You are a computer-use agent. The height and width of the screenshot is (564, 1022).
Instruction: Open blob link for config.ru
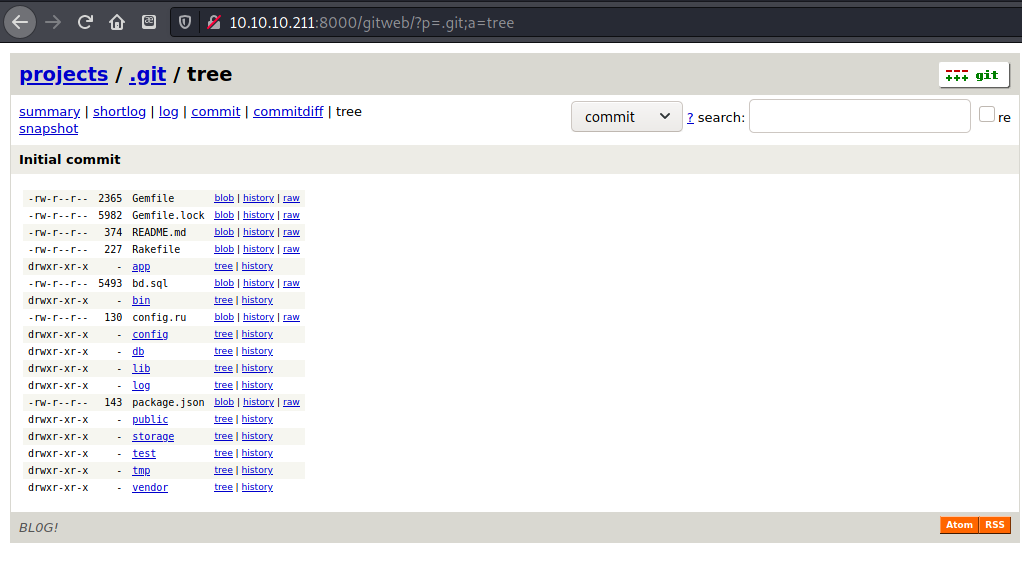coord(224,317)
